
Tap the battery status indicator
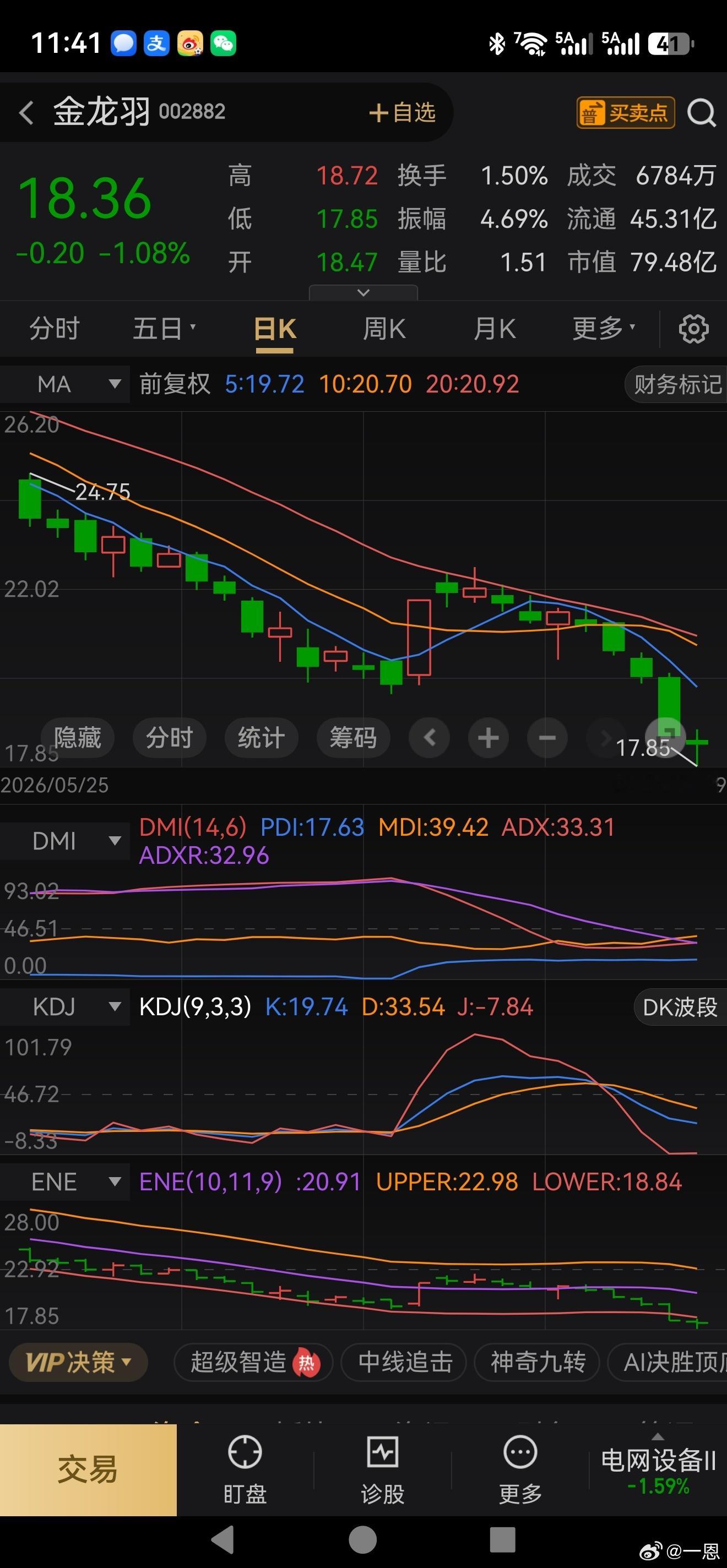click(671, 44)
